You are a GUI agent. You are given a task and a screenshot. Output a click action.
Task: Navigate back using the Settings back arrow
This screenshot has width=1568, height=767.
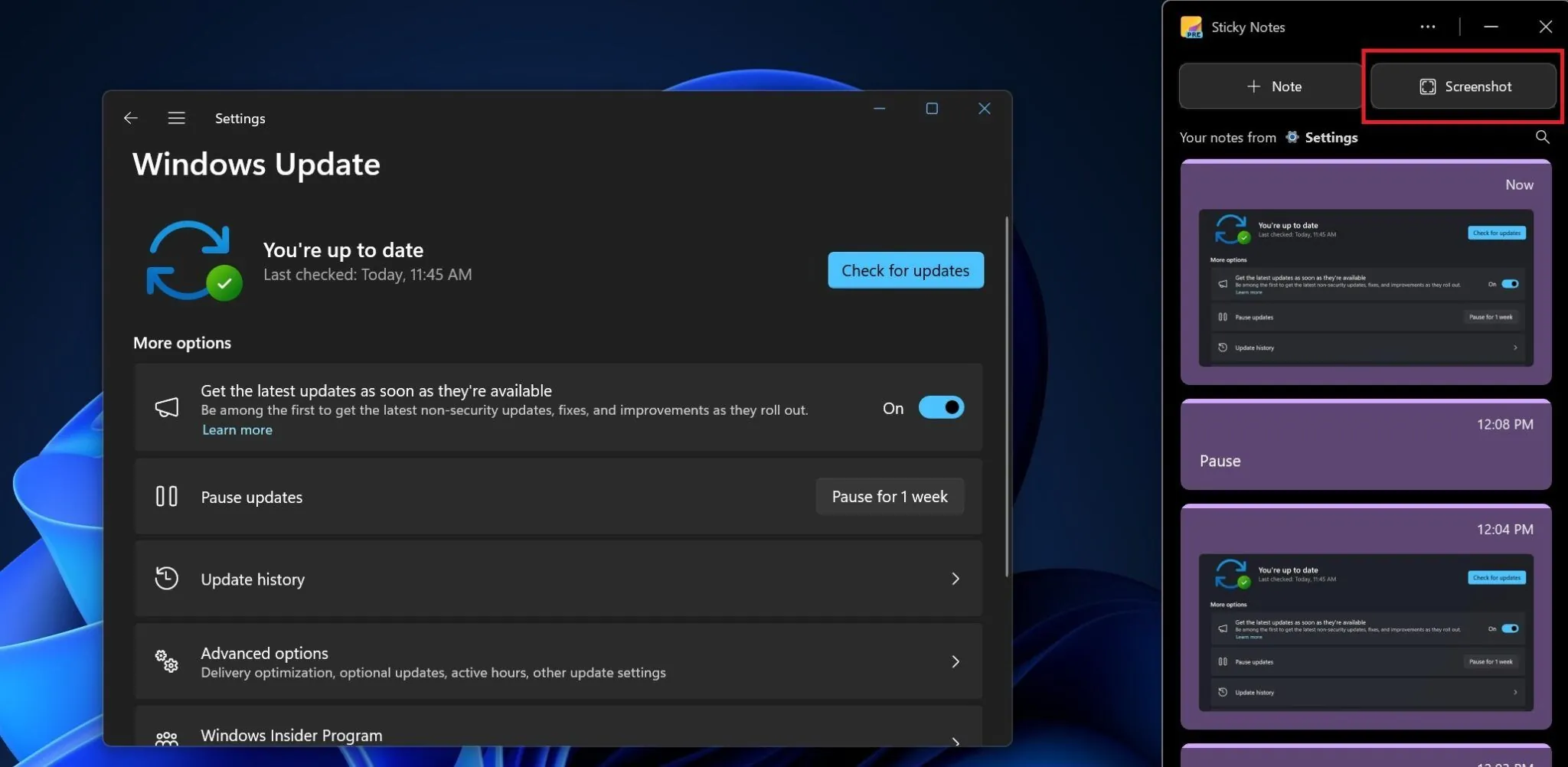(x=130, y=118)
